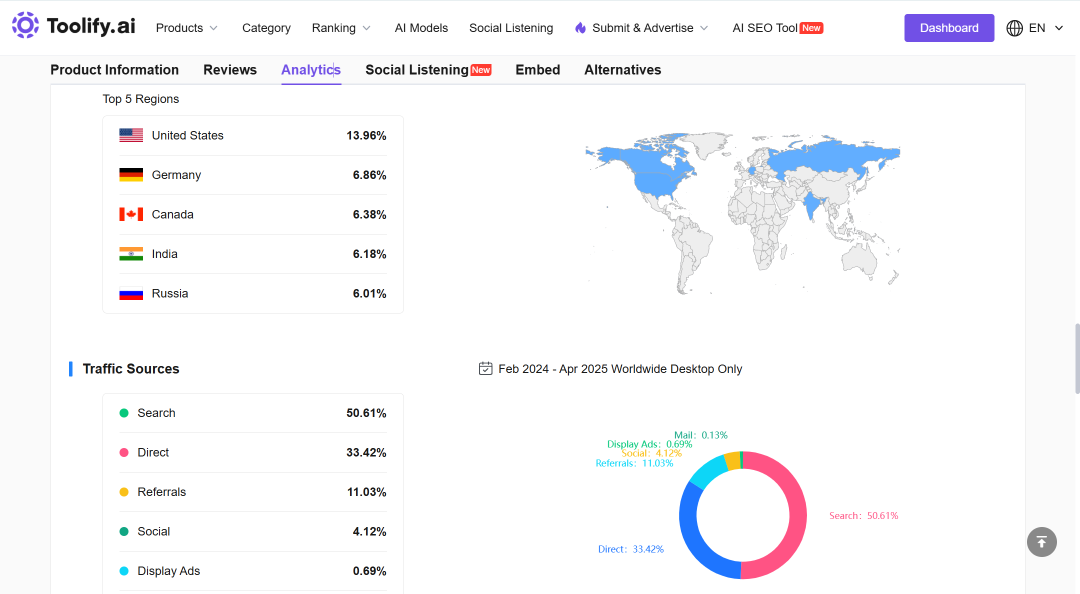
Task: Click the Toolify.ai logo icon
Action: point(25,25)
